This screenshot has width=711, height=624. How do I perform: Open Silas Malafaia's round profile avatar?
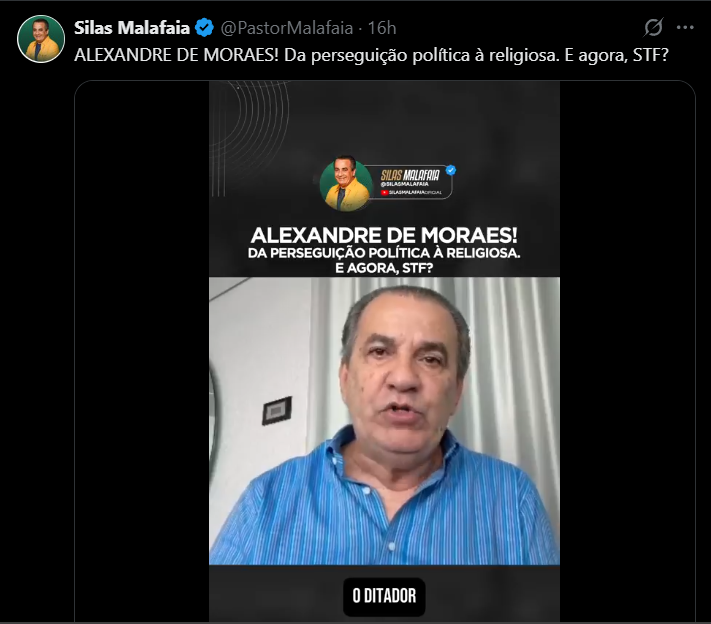click(41, 39)
